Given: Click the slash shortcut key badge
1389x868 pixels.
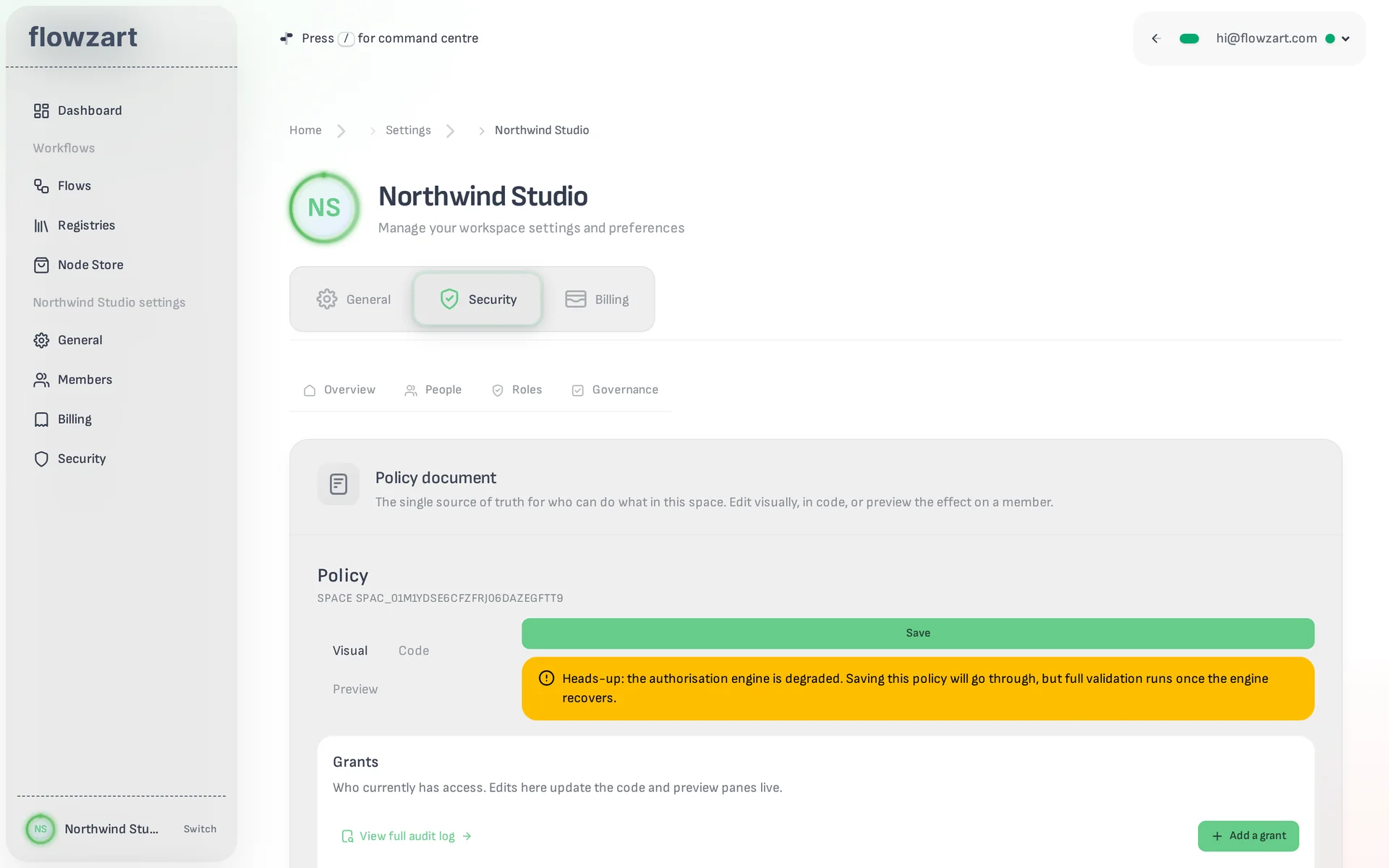Looking at the screenshot, I should 347,39.
